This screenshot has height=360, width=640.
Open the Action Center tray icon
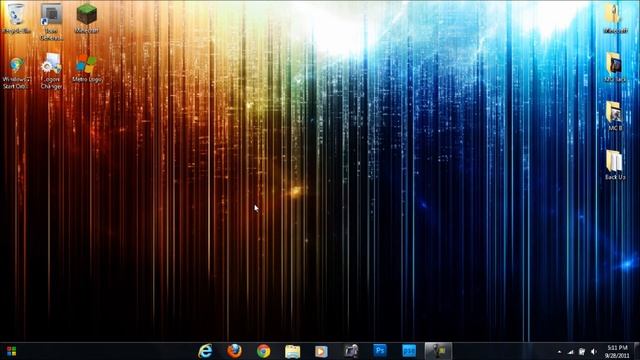[582, 352]
